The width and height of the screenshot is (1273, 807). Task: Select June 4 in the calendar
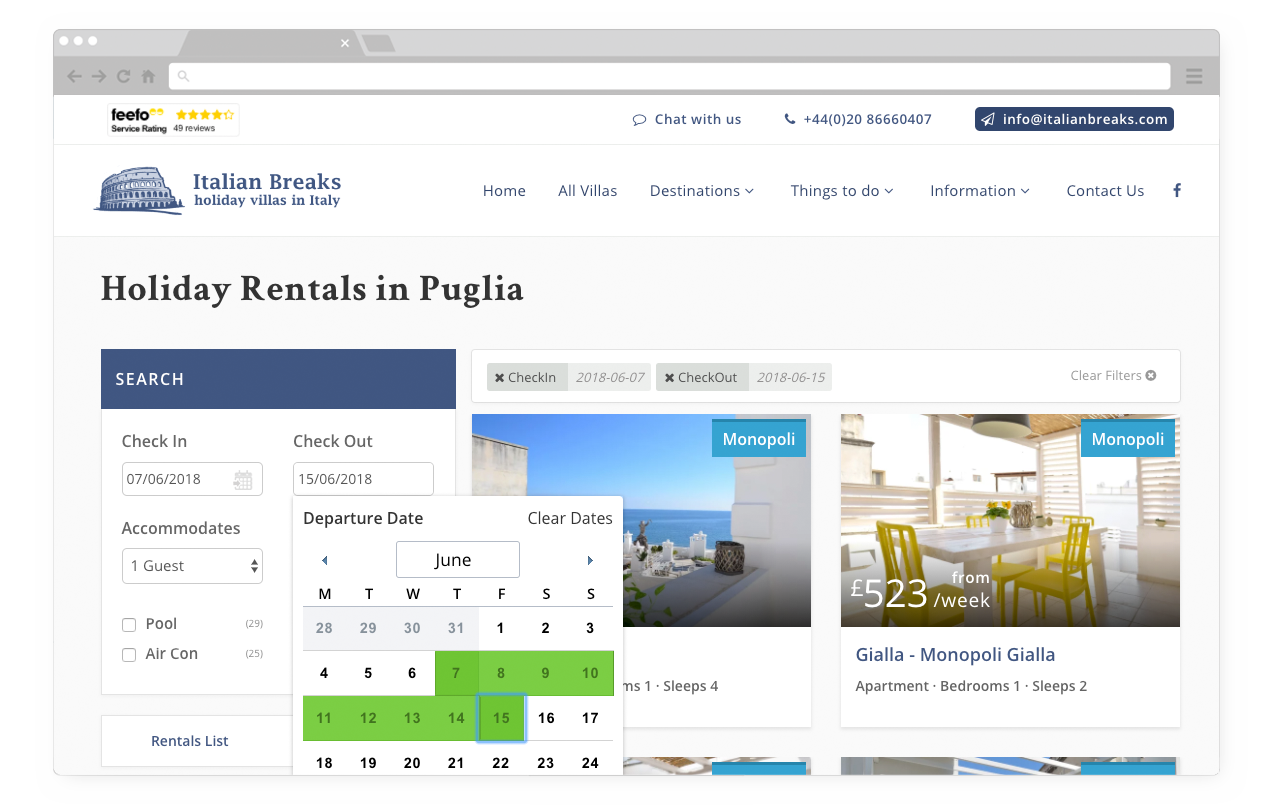click(x=324, y=673)
